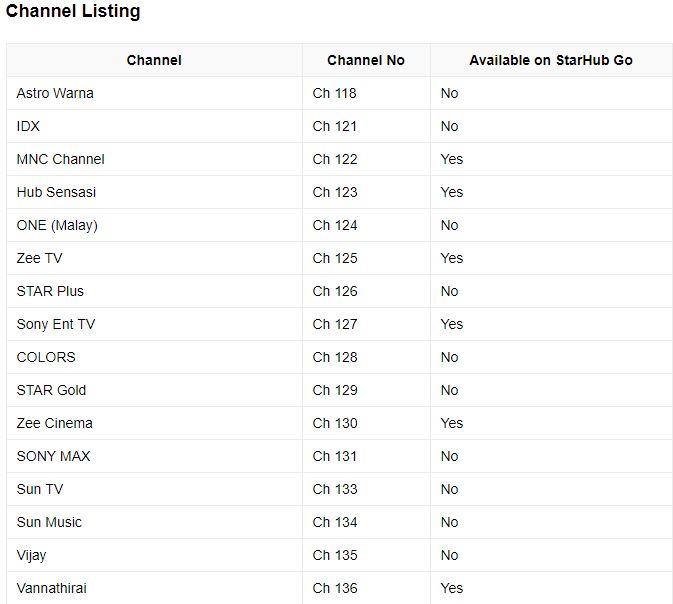Select the IDX channel name

[29, 126]
